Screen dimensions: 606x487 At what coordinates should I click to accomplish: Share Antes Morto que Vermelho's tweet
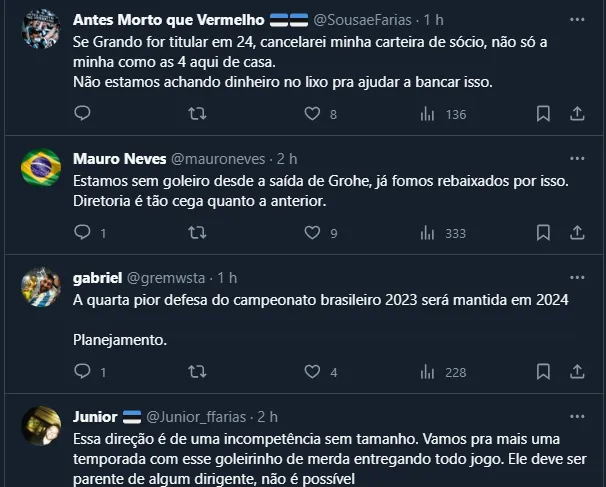pyautogui.click(x=577, y=114)
